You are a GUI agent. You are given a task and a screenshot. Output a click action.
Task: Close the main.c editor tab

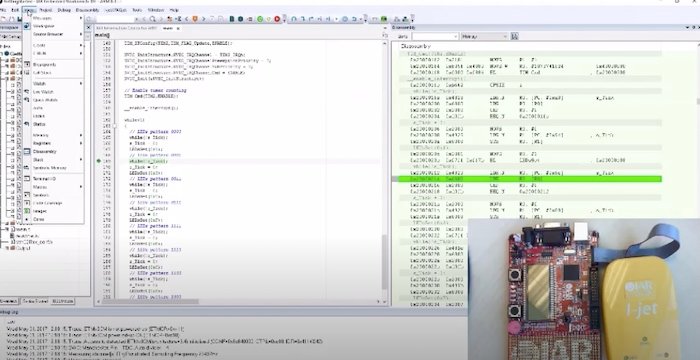[178, 28]
